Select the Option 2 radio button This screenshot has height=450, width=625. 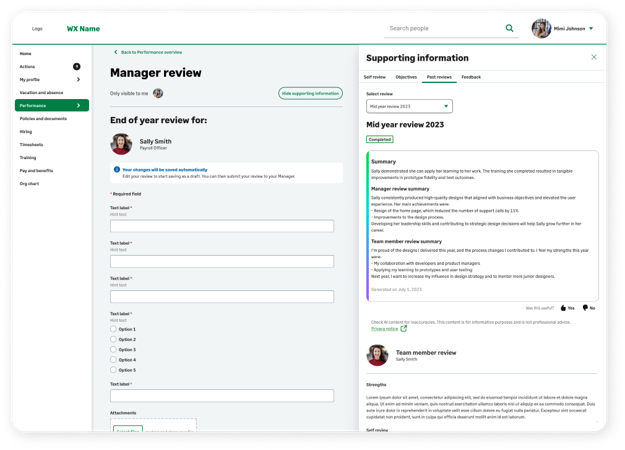click(113, 339)
